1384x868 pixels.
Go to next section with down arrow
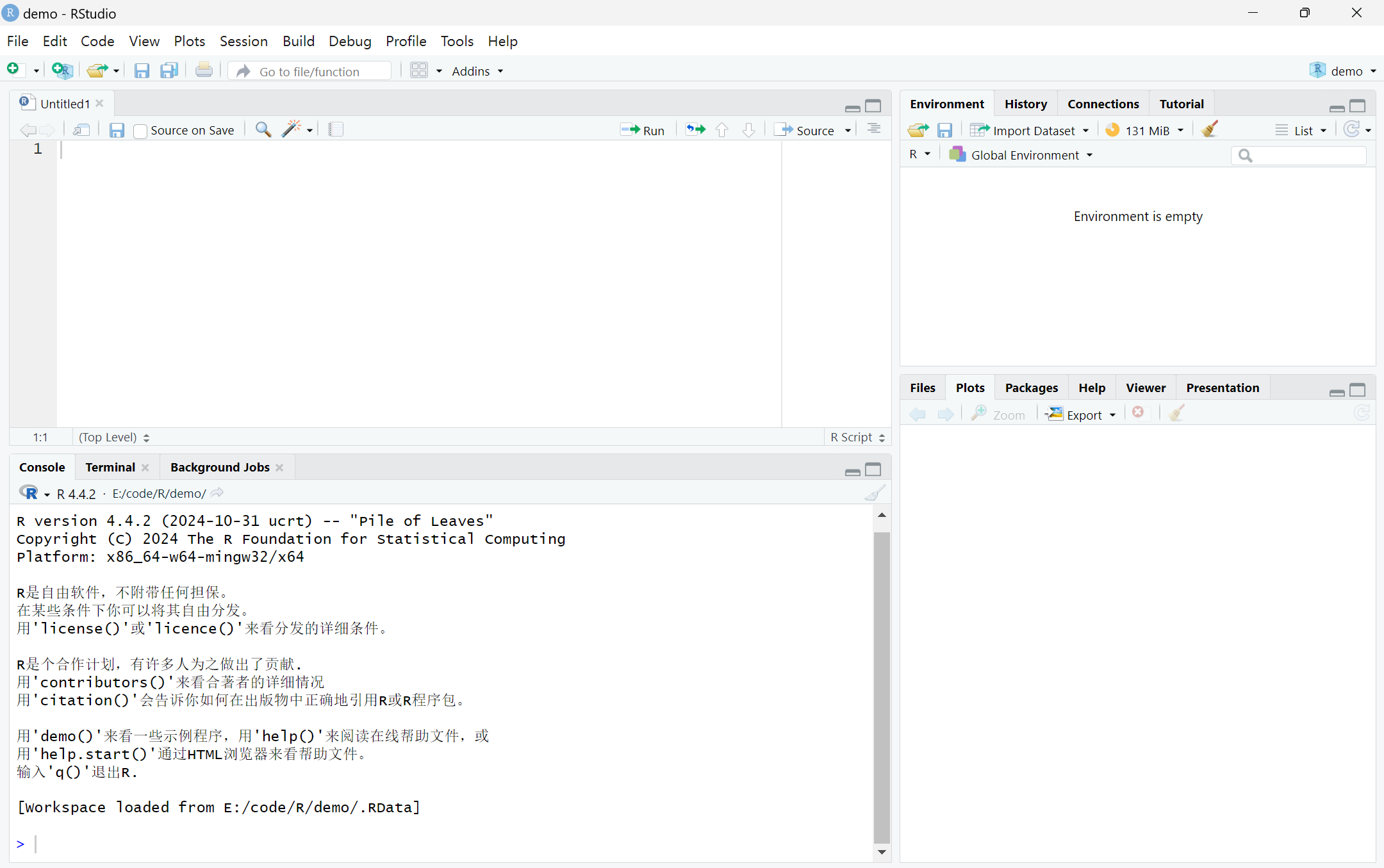(749, 130)
